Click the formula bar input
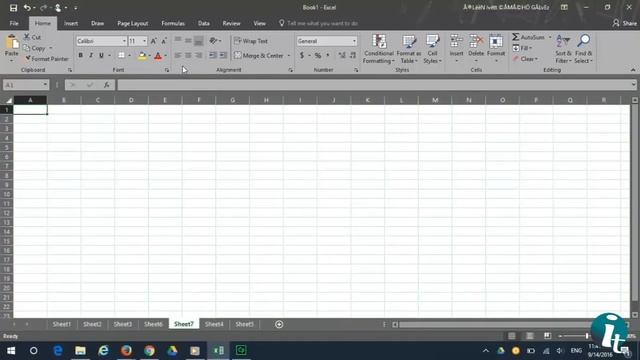The image size is (640, 360). [373, 85]
